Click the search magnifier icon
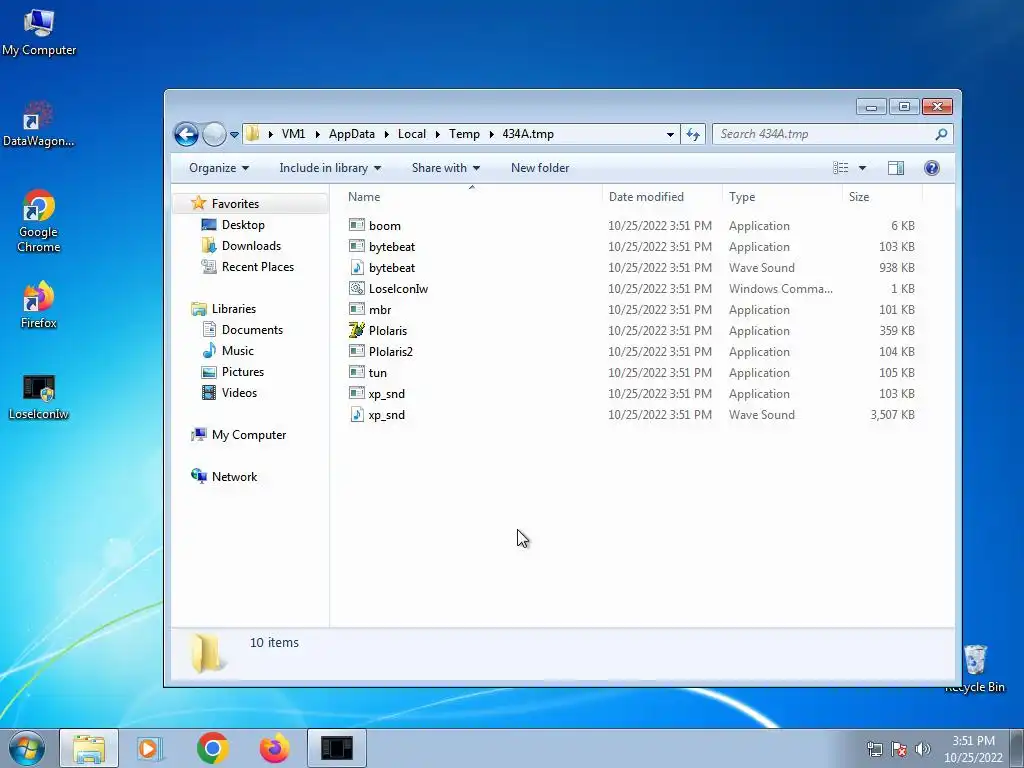Image resolution: width=1024 pixels, height=768 pixels. pyautogui.click(x=941, y=134)
